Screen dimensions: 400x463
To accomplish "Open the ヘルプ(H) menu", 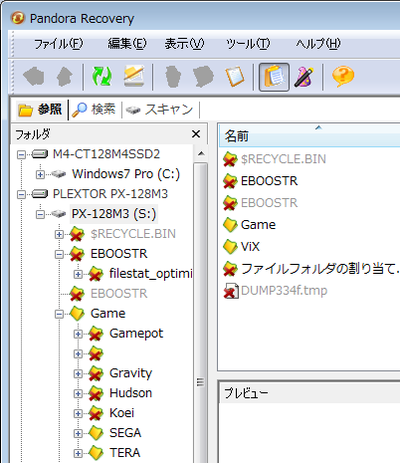I will (318, 44).
